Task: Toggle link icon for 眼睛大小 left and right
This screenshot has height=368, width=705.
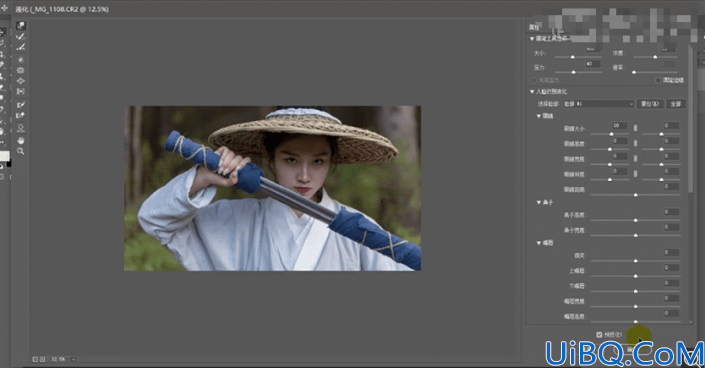Action: [635, 128]
